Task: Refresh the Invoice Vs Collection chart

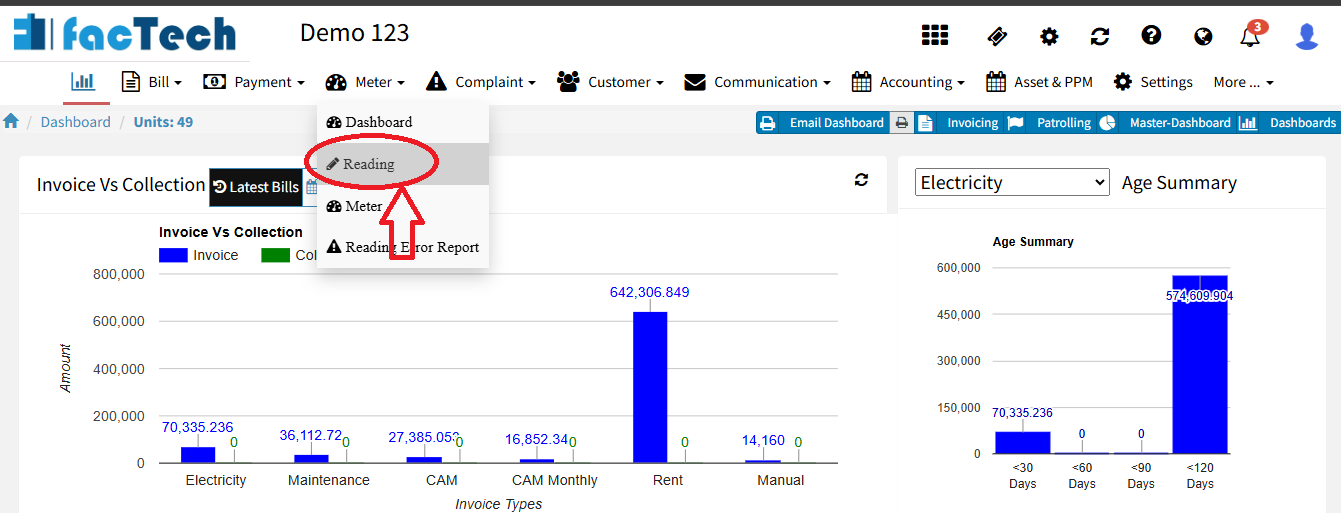Action: (x=861, y=180)
